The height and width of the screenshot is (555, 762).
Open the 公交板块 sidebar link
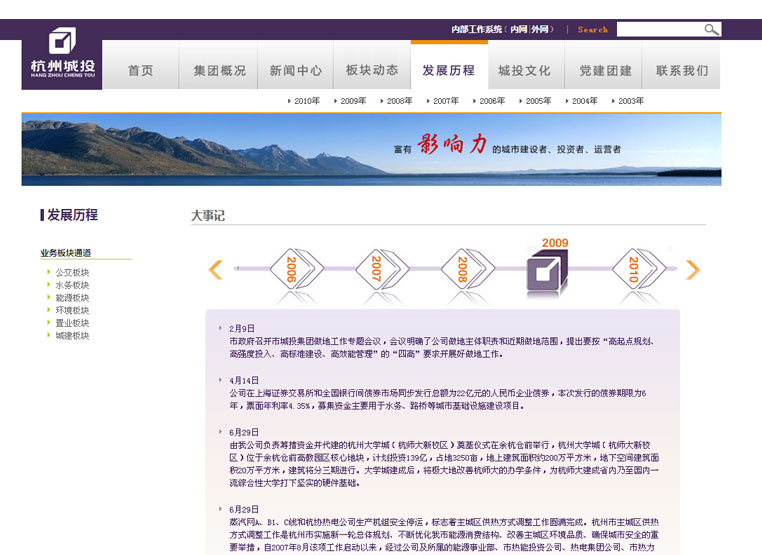[72, 272]
